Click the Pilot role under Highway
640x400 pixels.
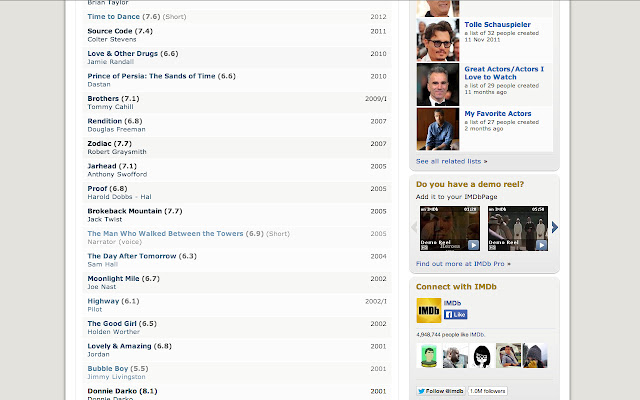pyautogui.click(x=95, y=309)
